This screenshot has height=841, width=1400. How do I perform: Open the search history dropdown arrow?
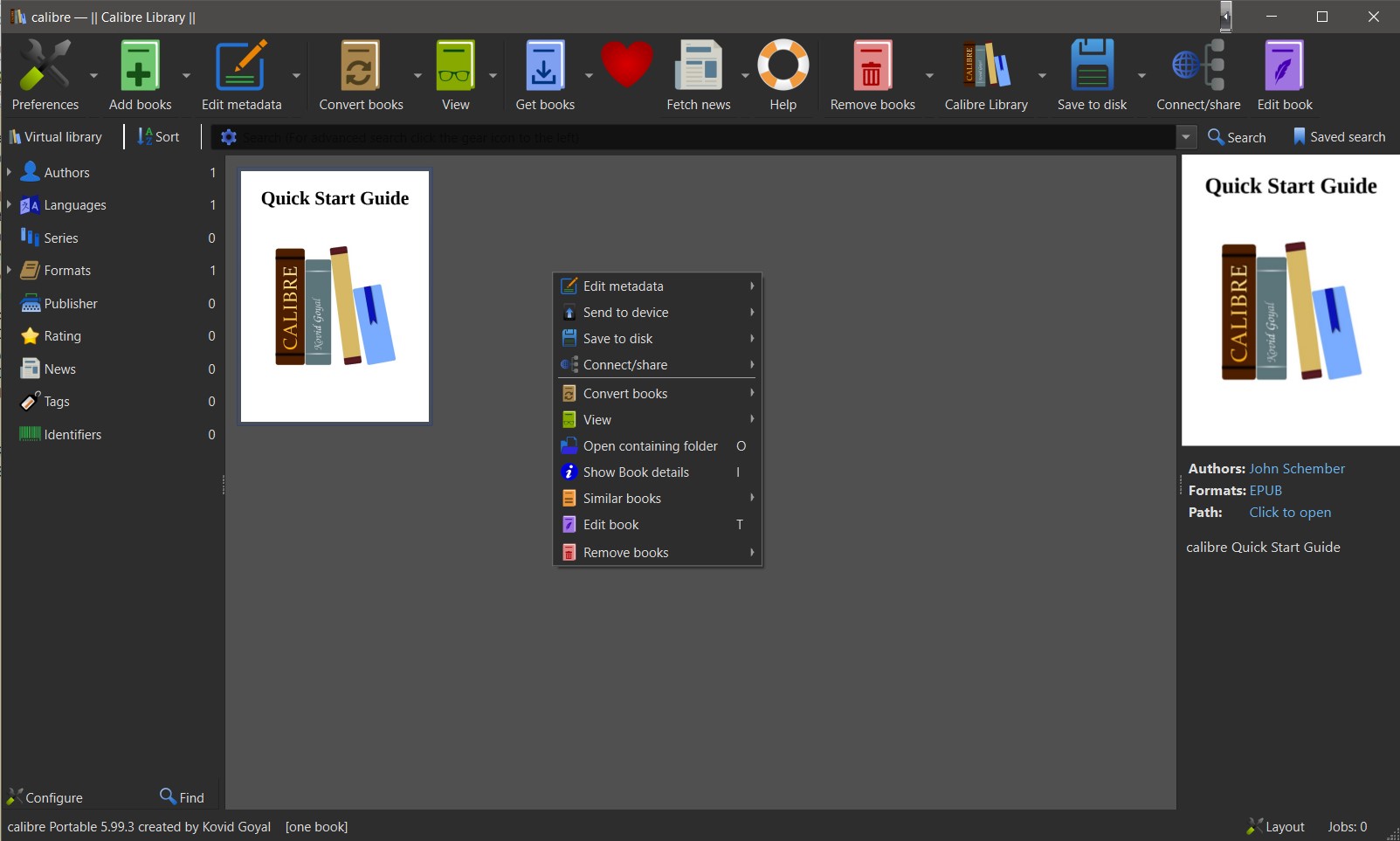pos(1186,137)
